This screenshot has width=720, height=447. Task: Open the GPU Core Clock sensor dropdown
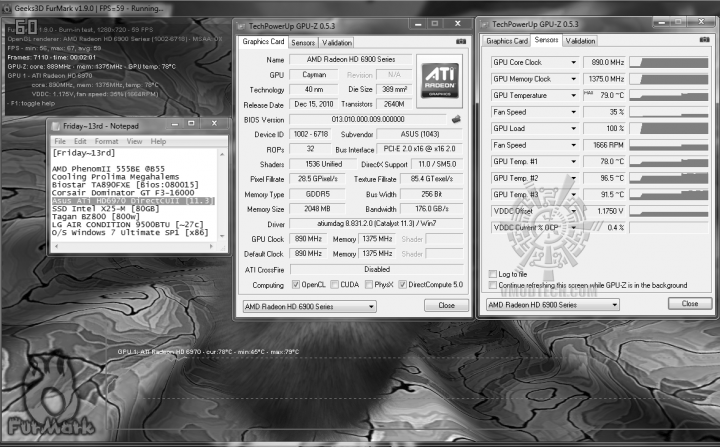pyautogui.click(x=574, y=62)
